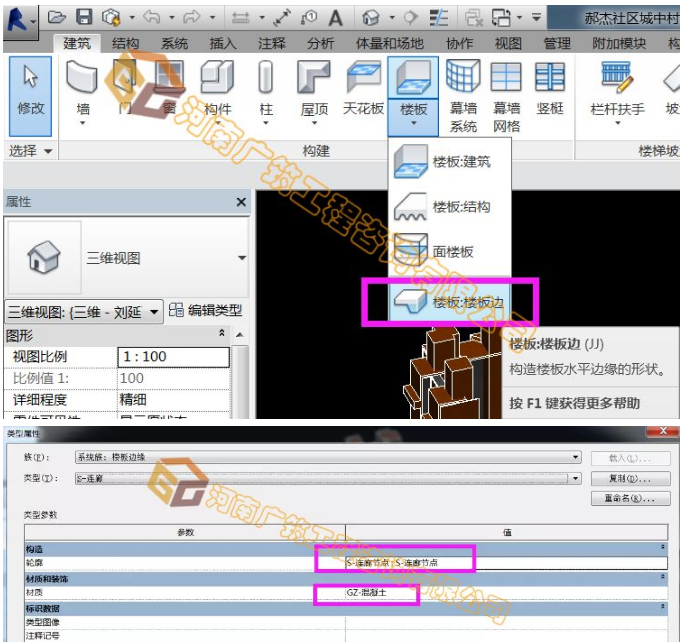Choose Floor by Face menu entry

click(450, 251)
